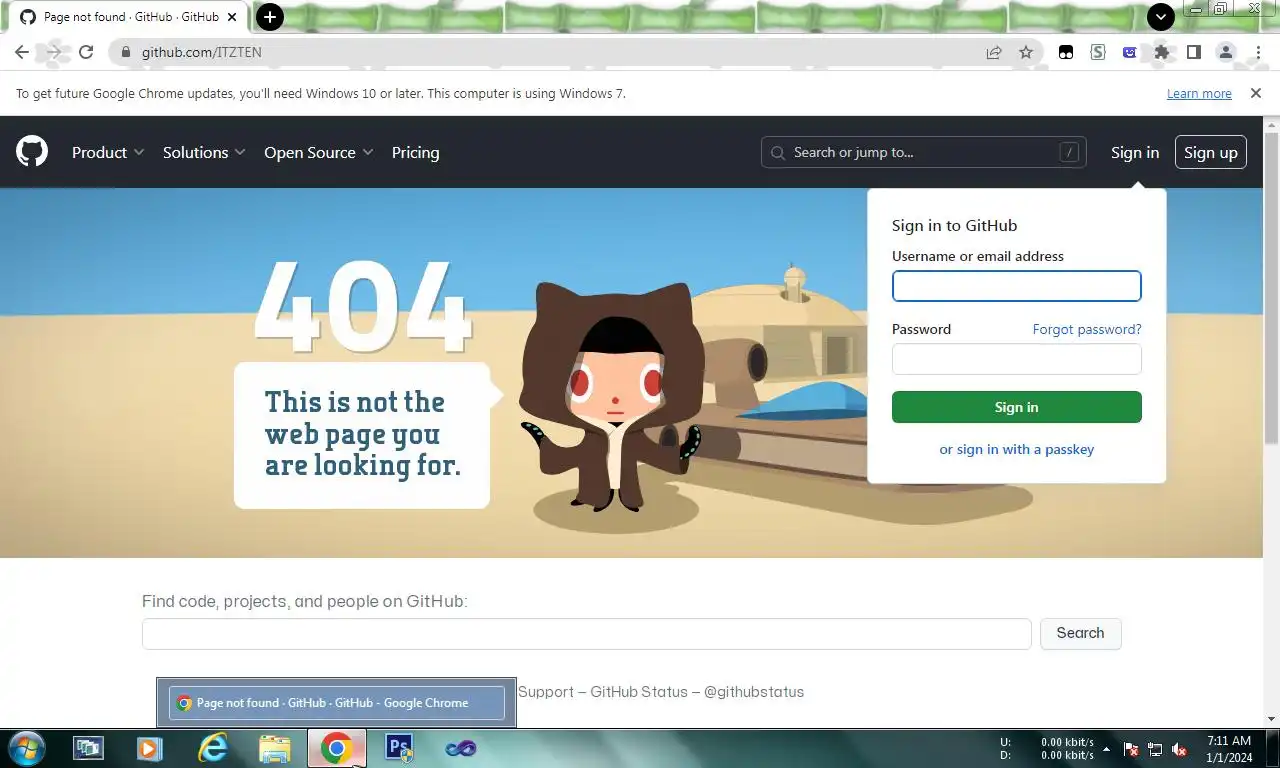
Task: Bookmark this tab with the star
Action: 1026,52
